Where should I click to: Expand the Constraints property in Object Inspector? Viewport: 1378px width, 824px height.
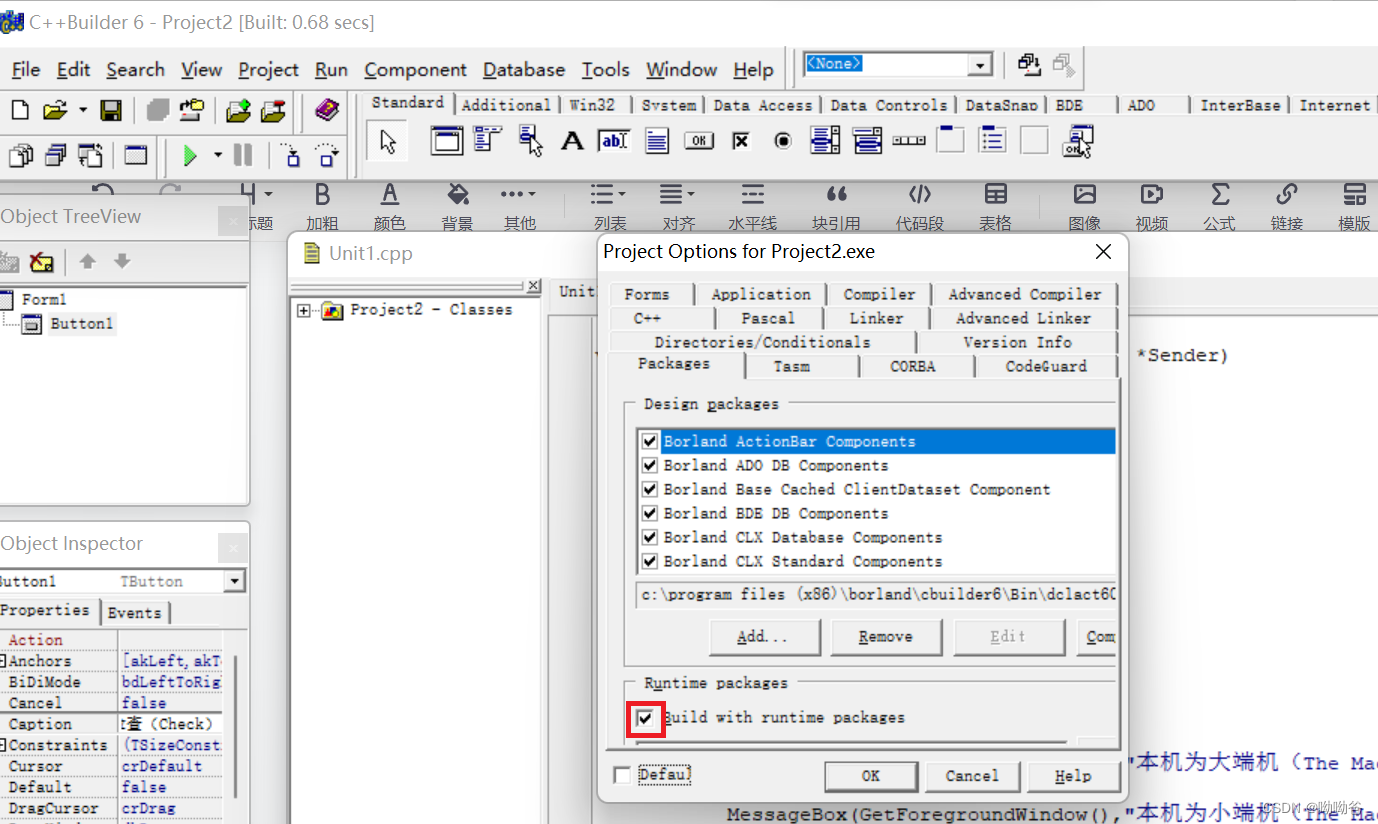[4, 745]
